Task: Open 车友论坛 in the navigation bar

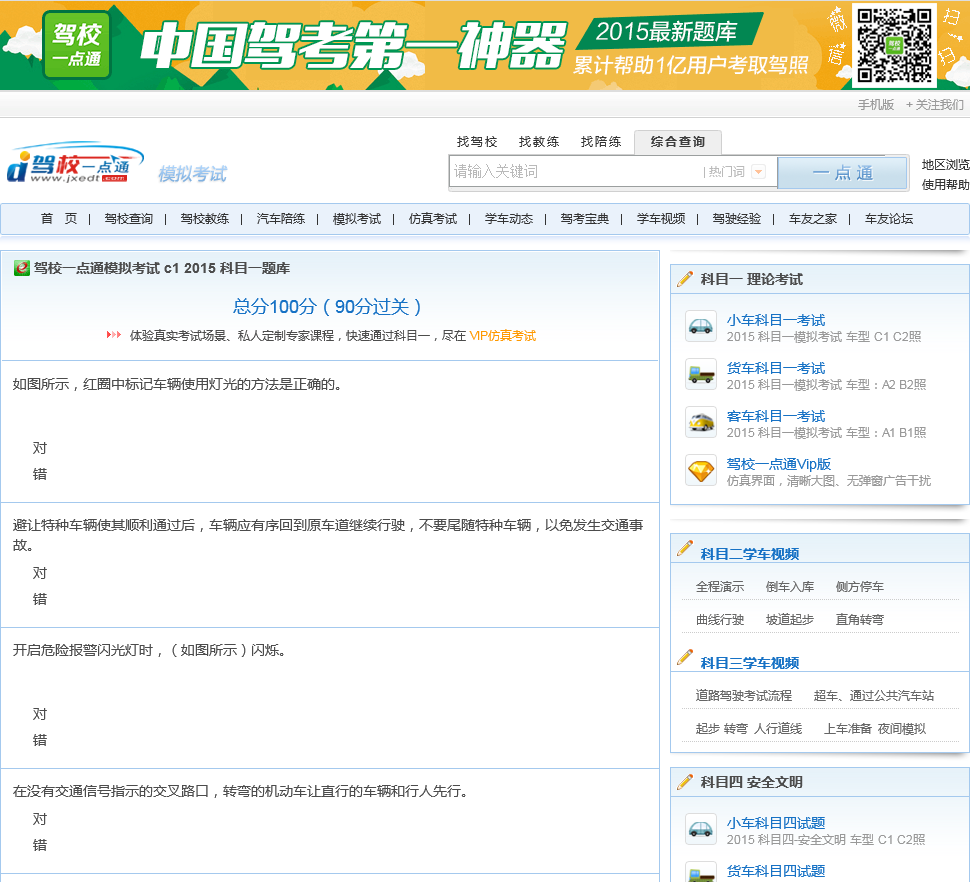Action: coord(889,218)
